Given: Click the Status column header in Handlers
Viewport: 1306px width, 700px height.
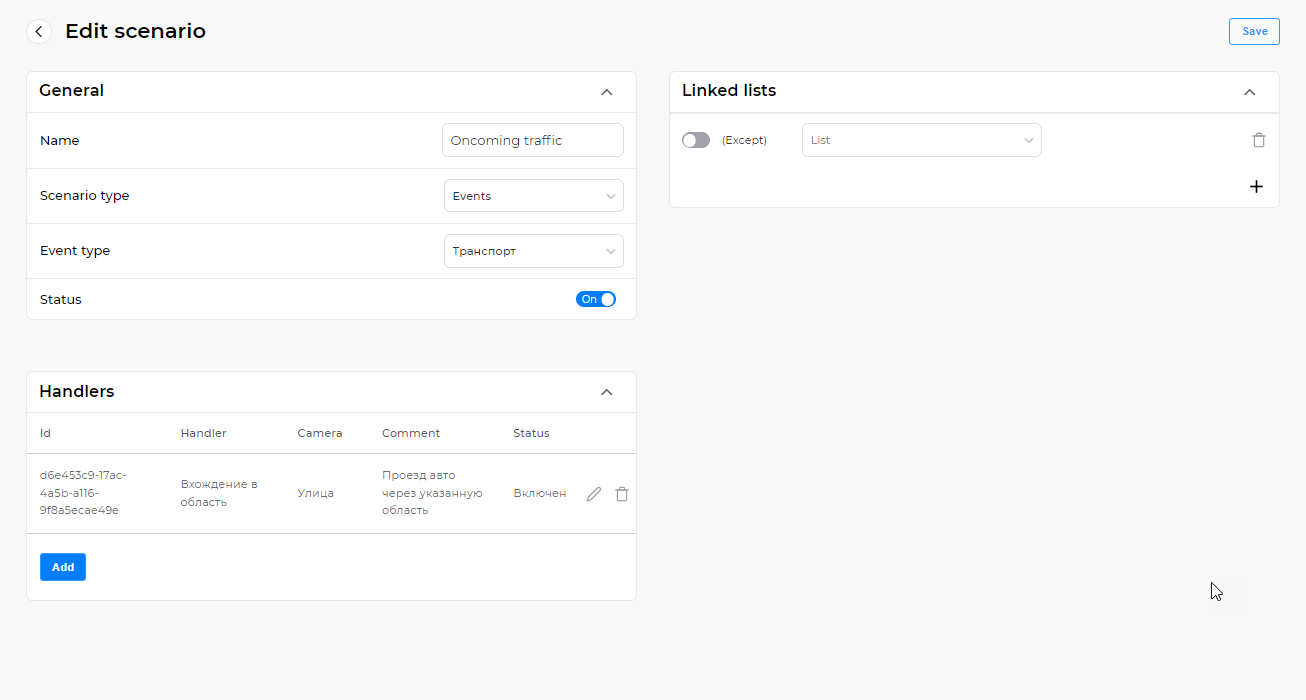Looking at the screenshot, I should 531,433.
